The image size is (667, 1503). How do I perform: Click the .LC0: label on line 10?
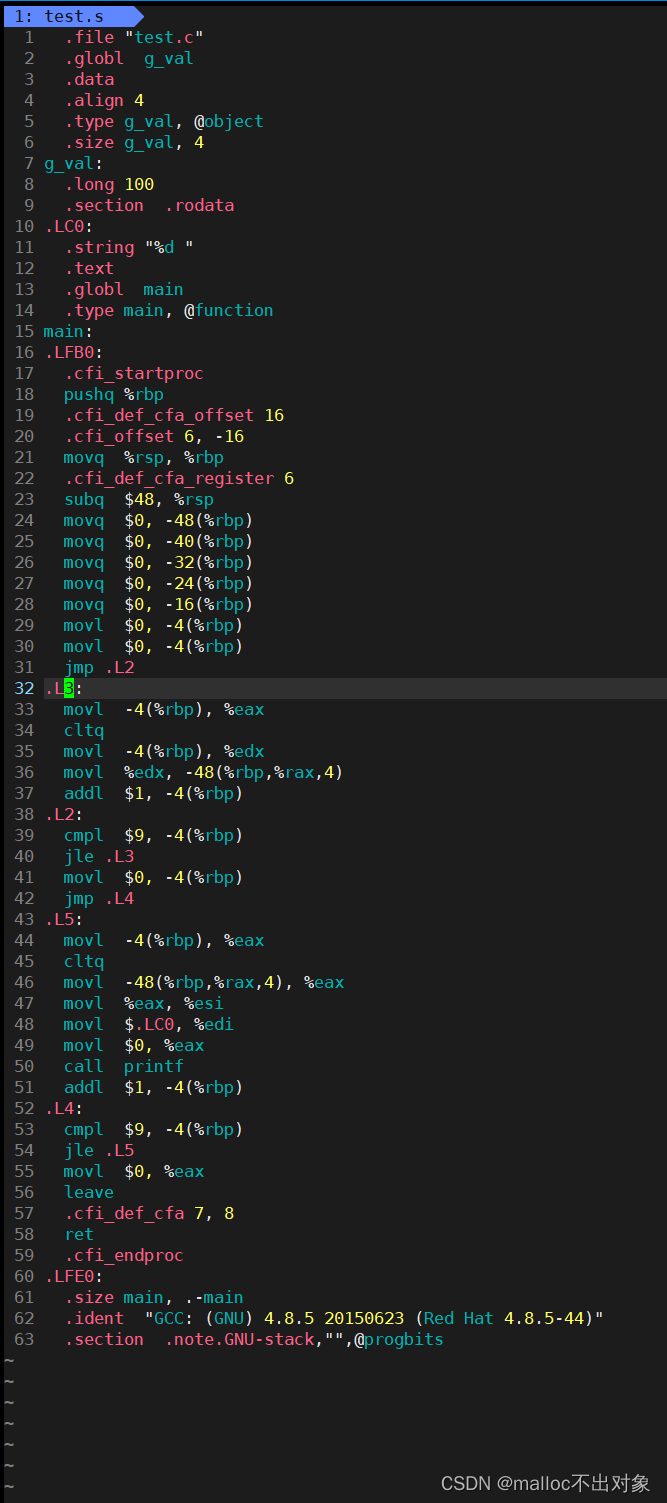coord(69,226)
